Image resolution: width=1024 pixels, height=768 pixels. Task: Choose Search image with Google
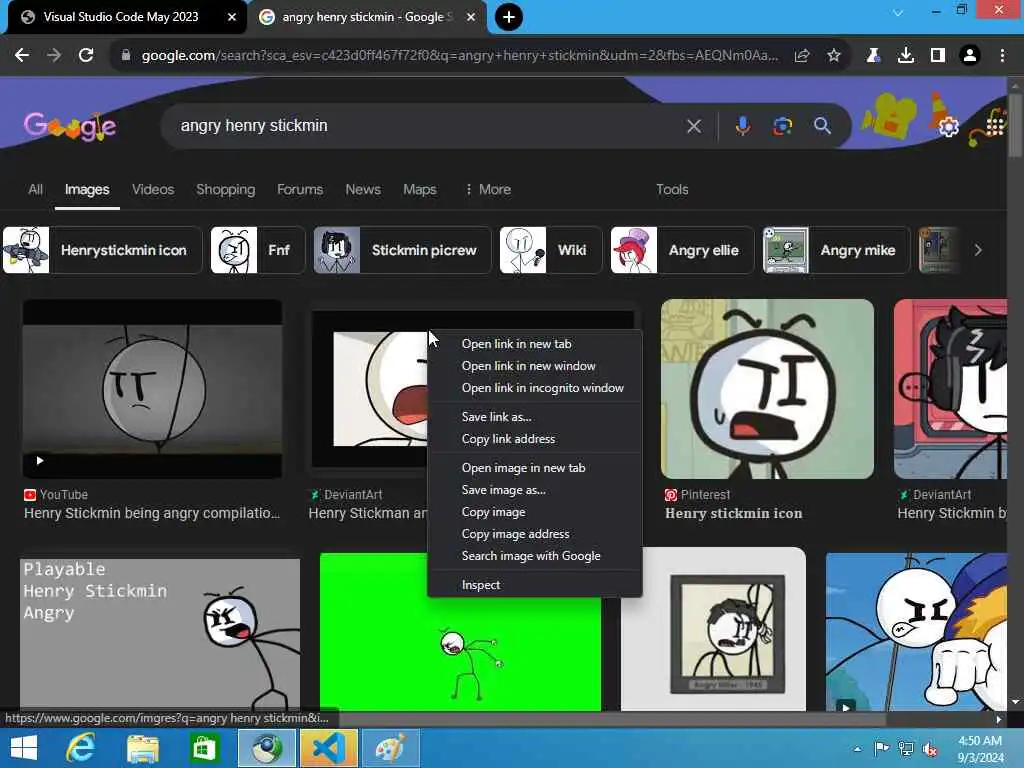(x=534, y=556)
